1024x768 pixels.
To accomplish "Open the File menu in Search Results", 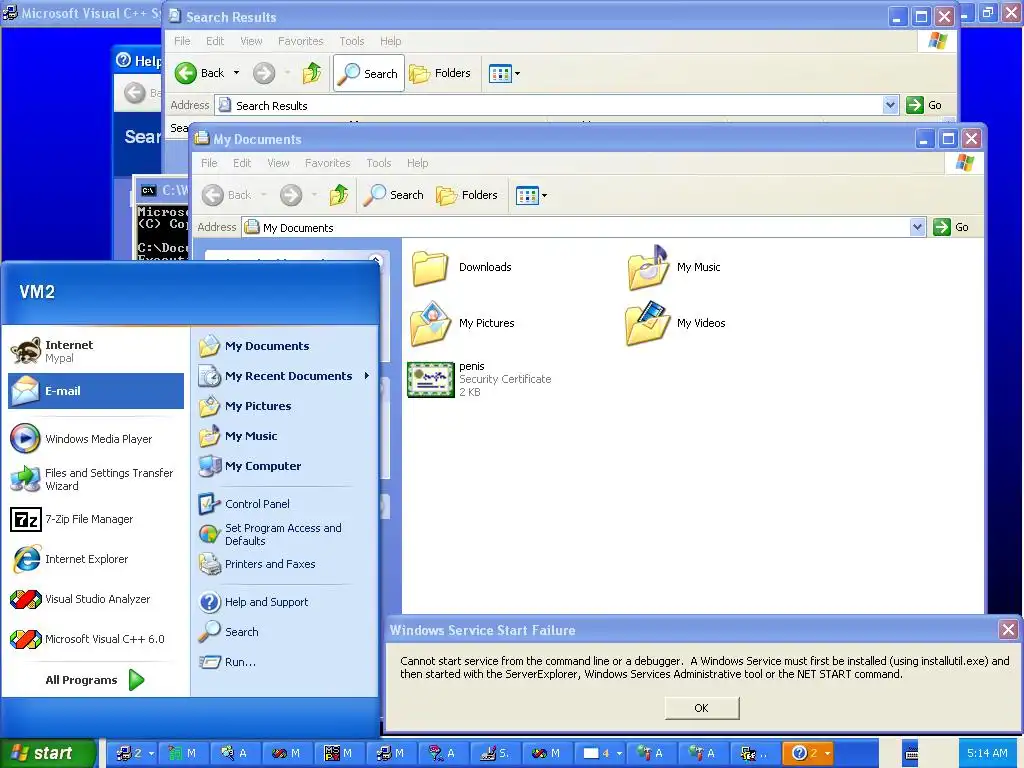I will (x=182, y=41).
